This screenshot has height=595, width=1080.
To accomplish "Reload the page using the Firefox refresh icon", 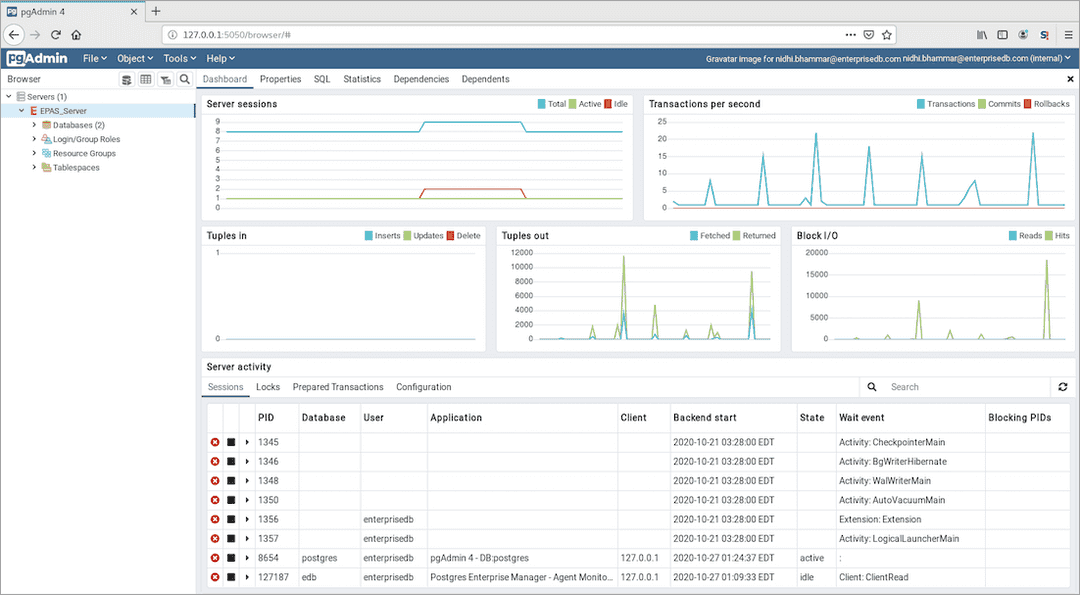I will coord(56,34).
